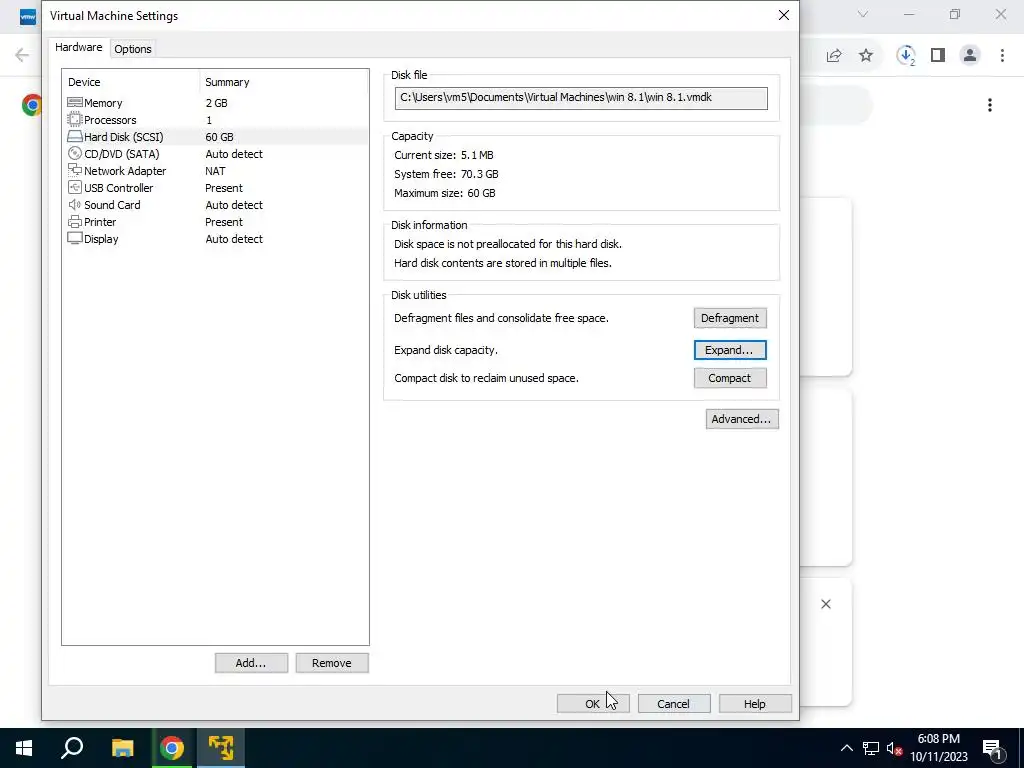Viewport: 1024px width, 768px height.
Task: Click the Hard Disk summary '60 GB'
Action: tap(219, 136)
